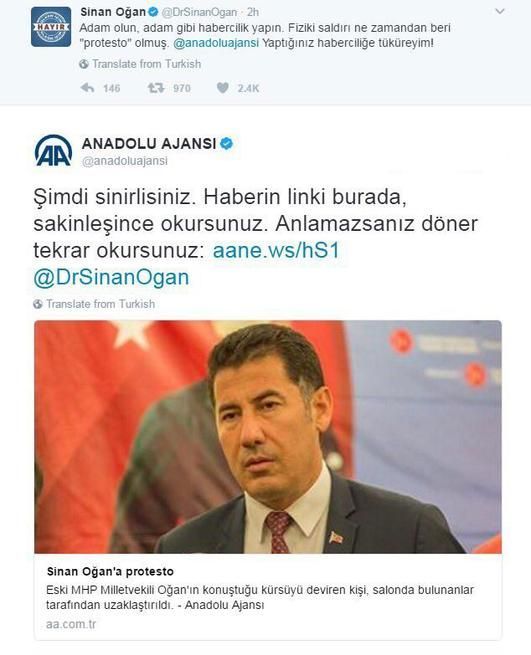Click the aa.com.tr source domain
Screen dimensions: 531x655
click(71, 624)
